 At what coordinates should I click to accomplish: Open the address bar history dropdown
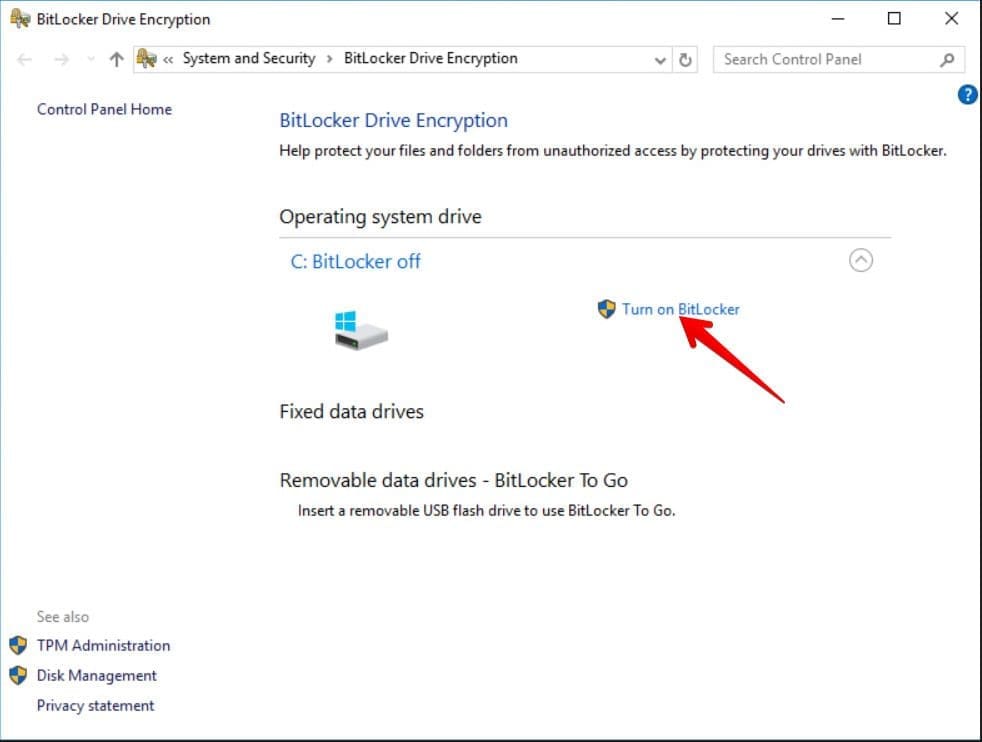click(x=660, y=59)
